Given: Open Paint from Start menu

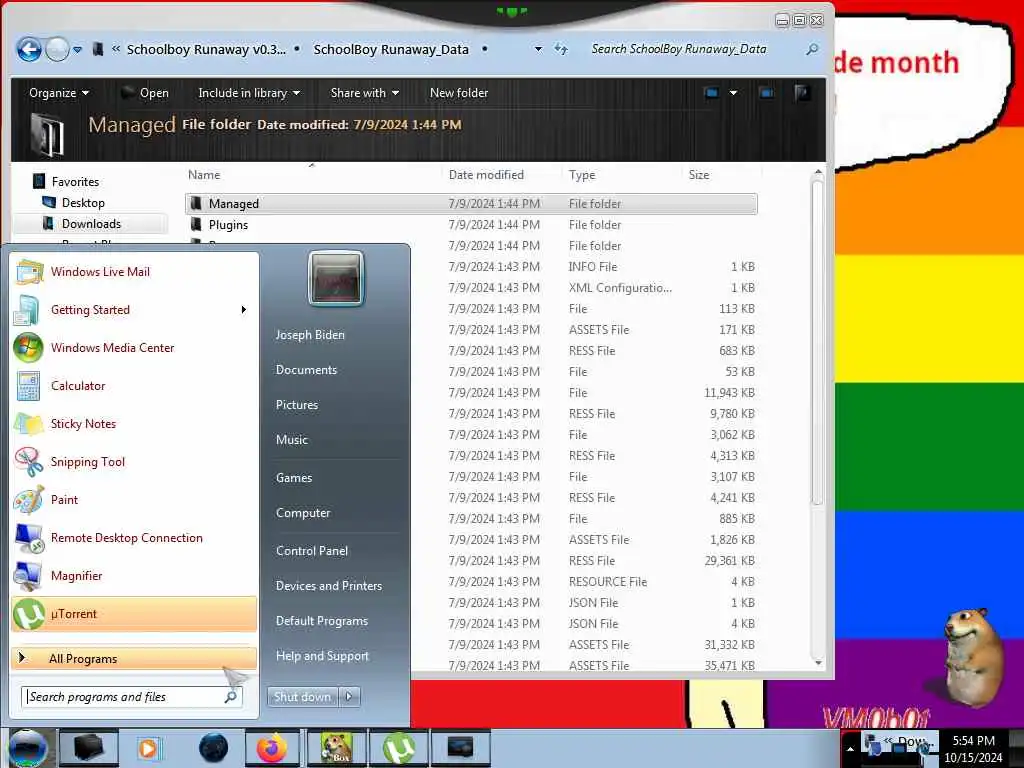Looking at the screenshot, I should (x=64, y=500).
